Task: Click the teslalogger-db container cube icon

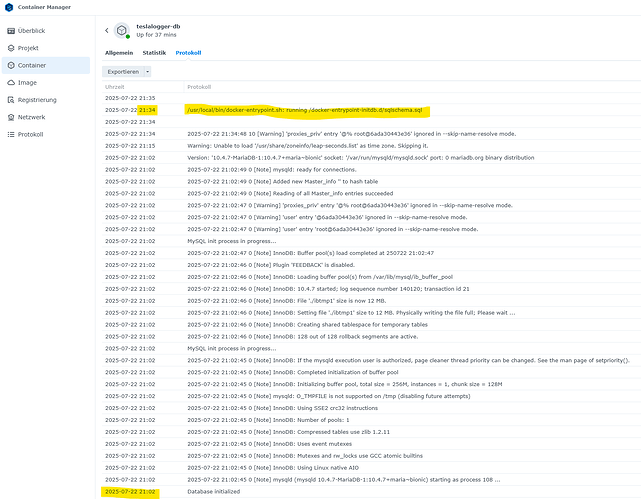Action: (121, 30)
